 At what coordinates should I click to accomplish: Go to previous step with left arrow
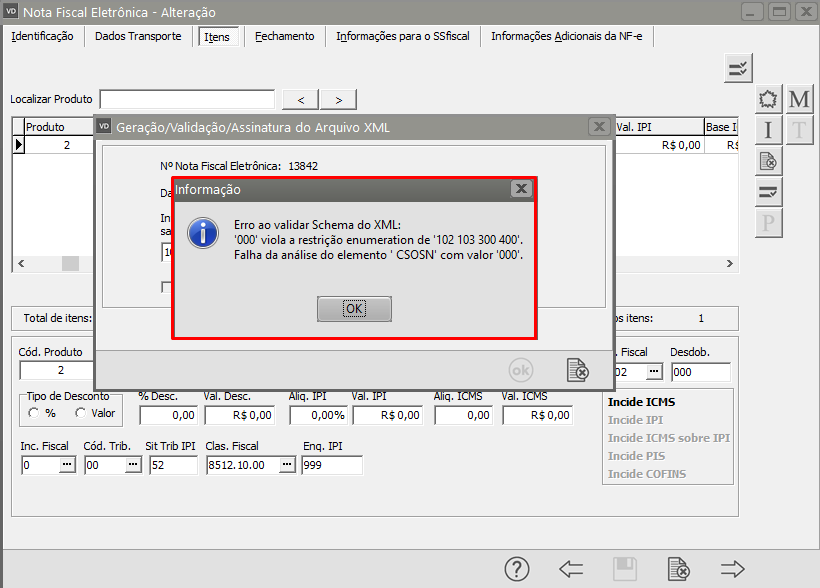pos(571,569)
